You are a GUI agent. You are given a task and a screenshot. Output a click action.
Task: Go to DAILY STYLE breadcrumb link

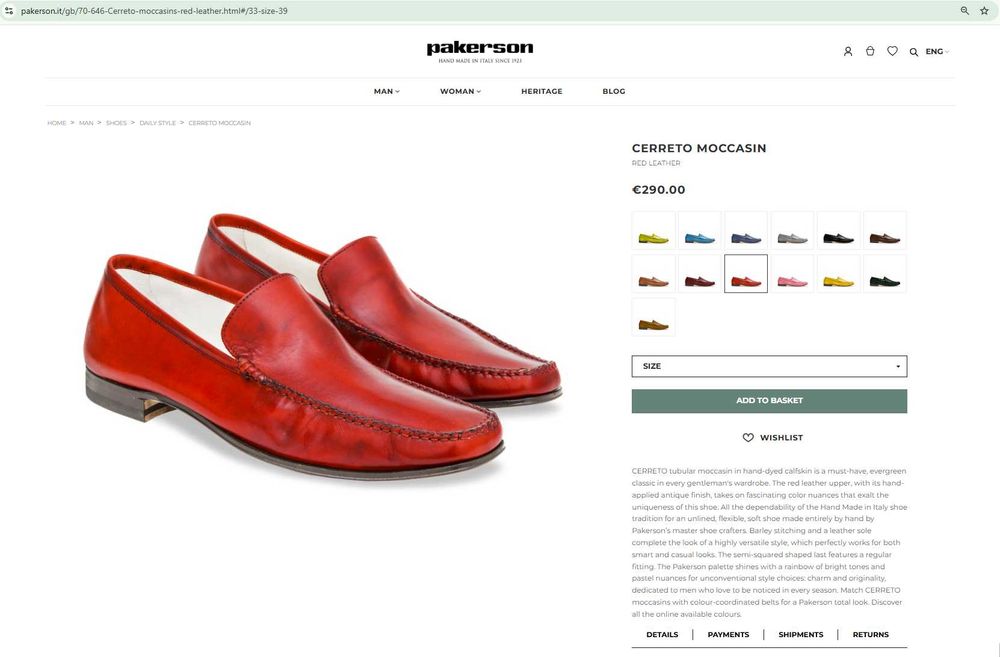157,123
